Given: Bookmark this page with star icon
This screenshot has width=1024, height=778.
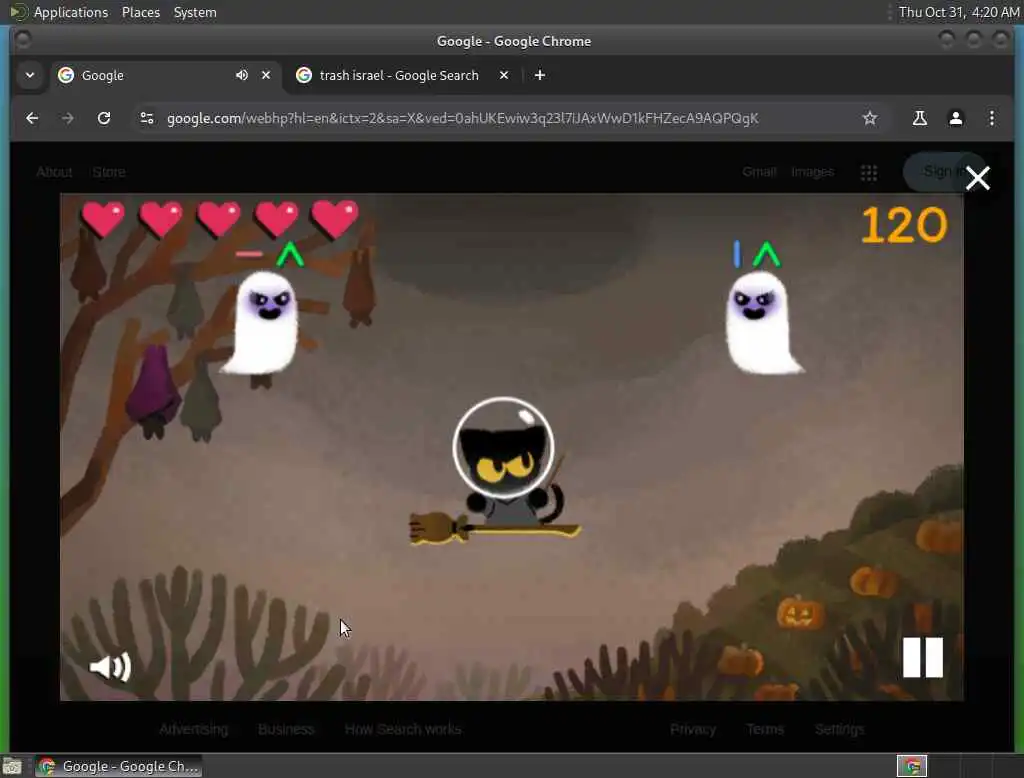Looking at the screenshot, I should click(869, 118).
